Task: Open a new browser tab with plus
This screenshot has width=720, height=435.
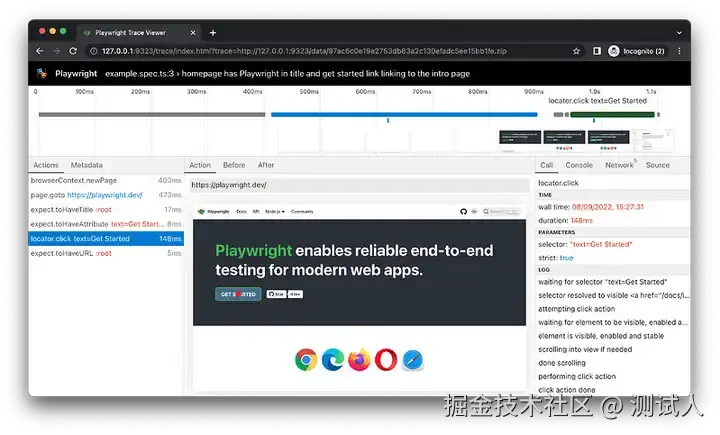Action: coord(213,33)
